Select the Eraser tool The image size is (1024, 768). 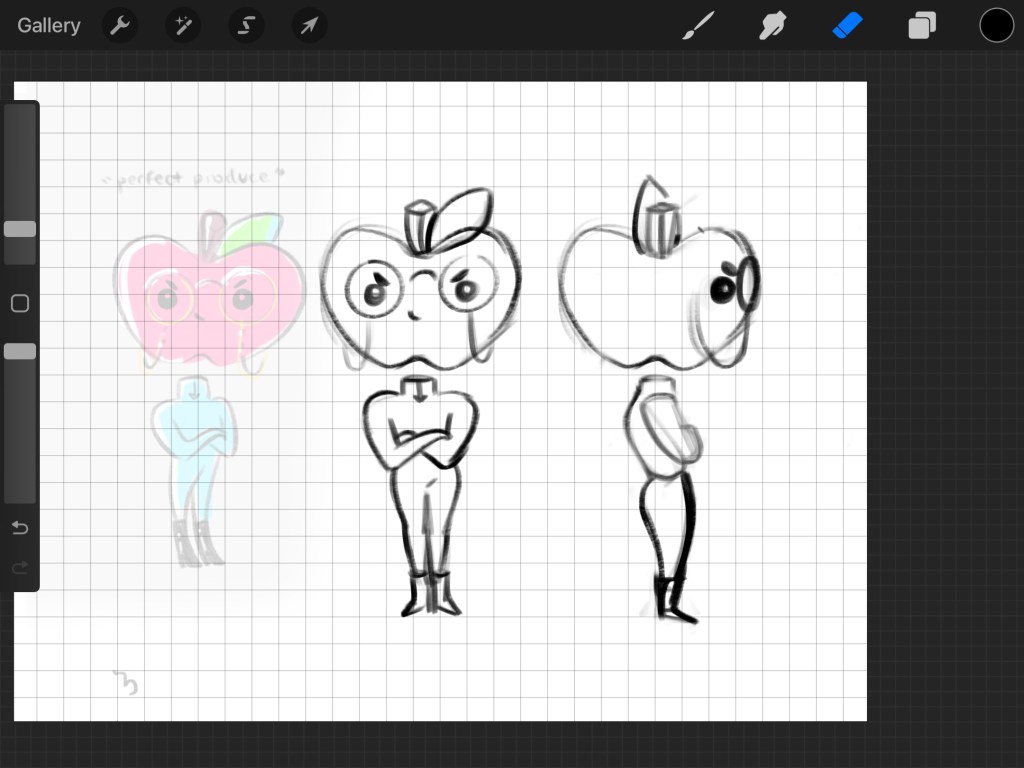[x=847, y=26]
